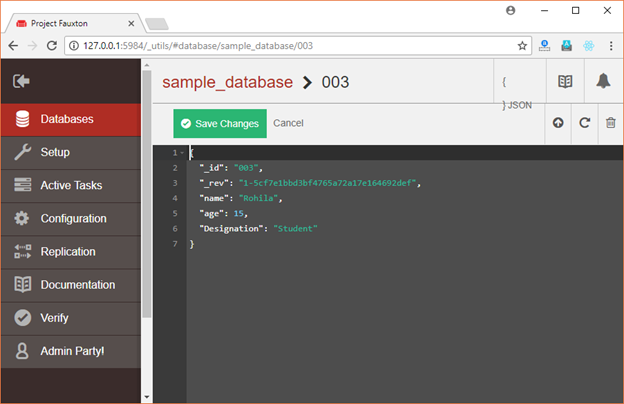The image size is (624, 404).
Task: Open Admin Party! user menu
Action: tap(71, 351)
